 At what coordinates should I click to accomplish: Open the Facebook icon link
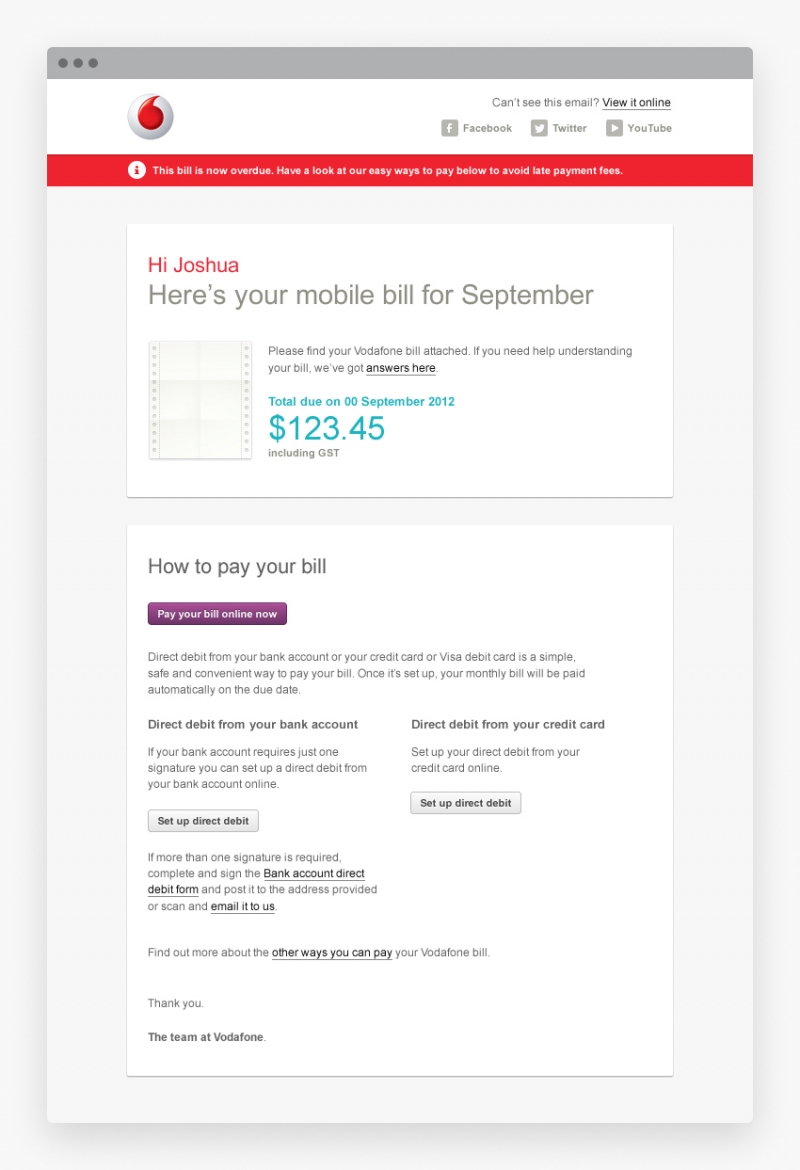pos(449,128)
